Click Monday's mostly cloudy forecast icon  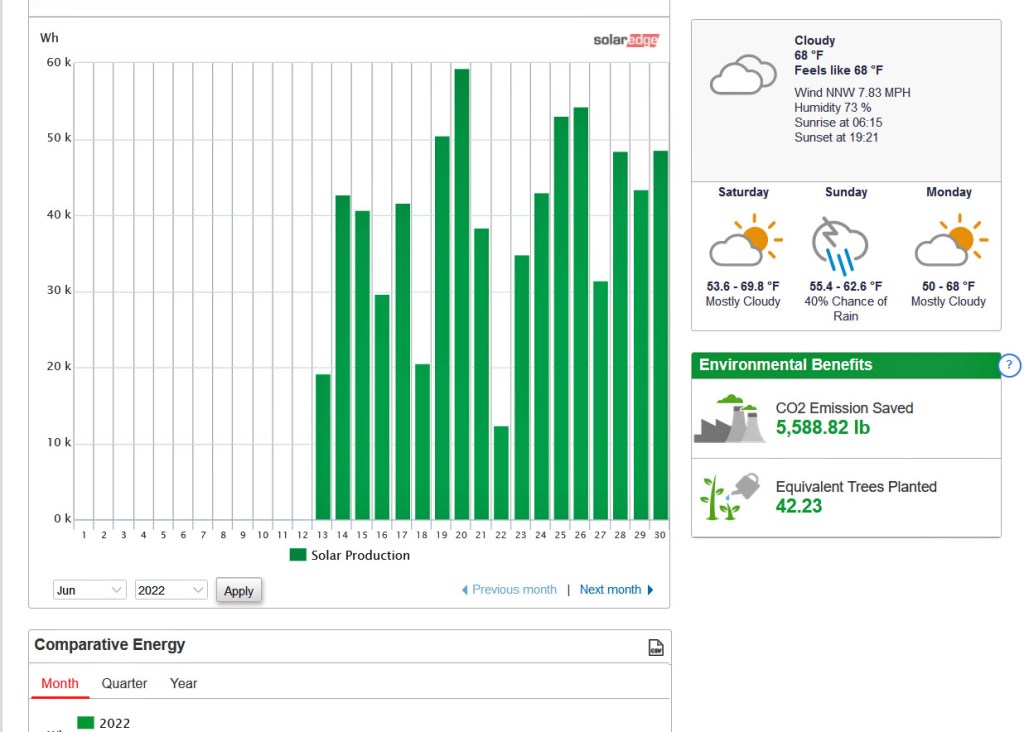pos(949,242)
